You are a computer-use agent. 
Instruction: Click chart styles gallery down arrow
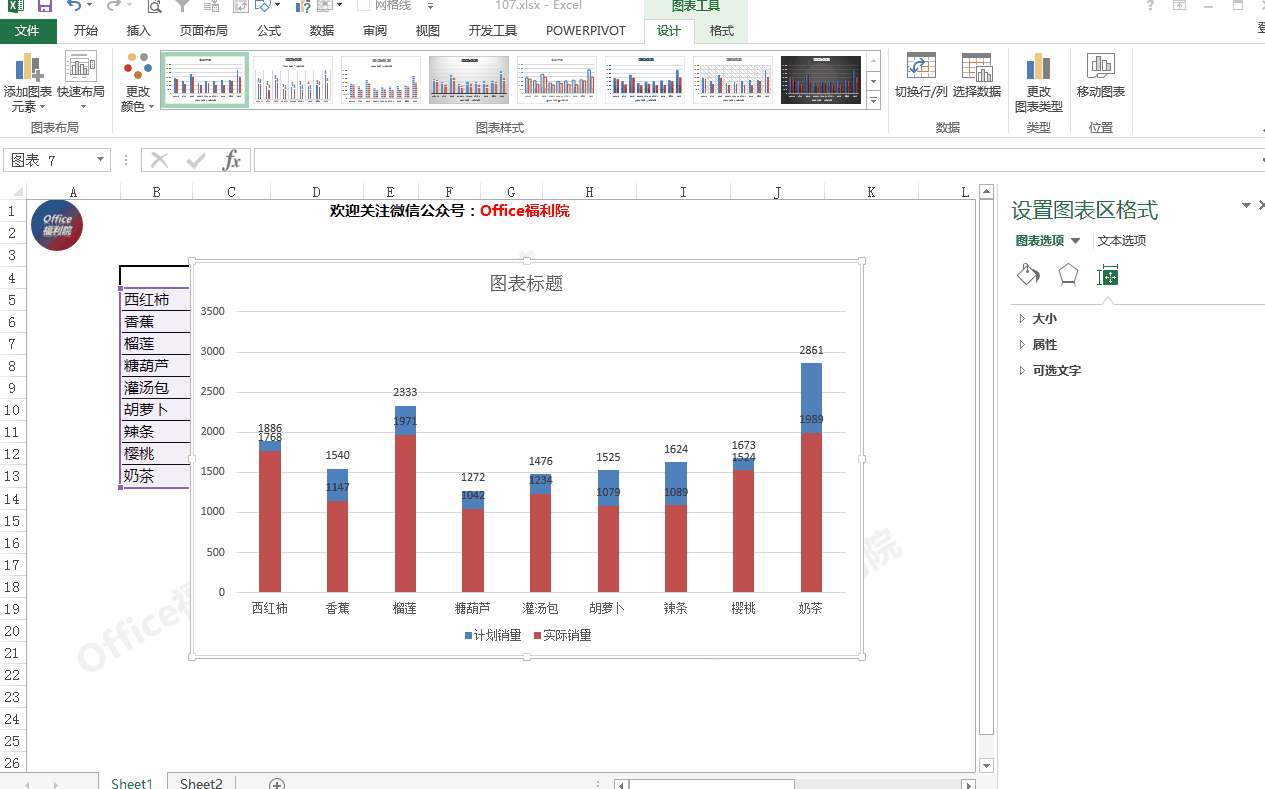coord(873,81)
